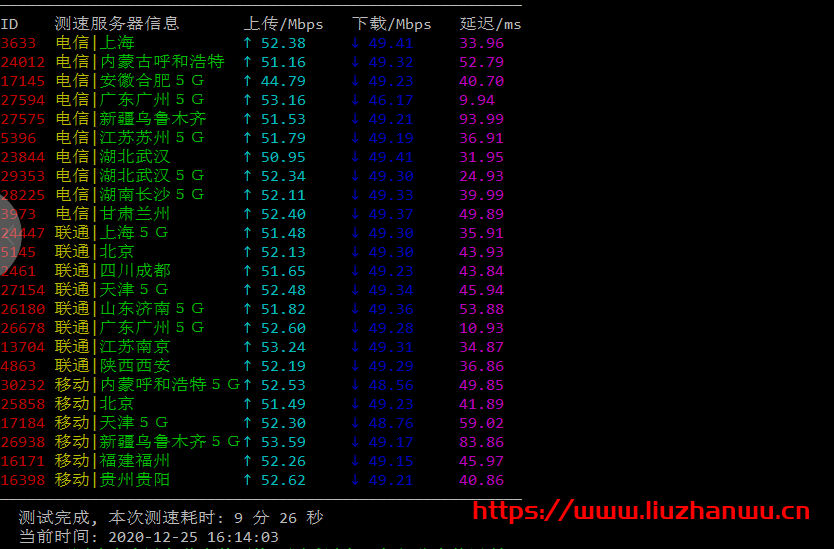
Task: Click the 9.94 latency value
Action: tap(477, 100)
